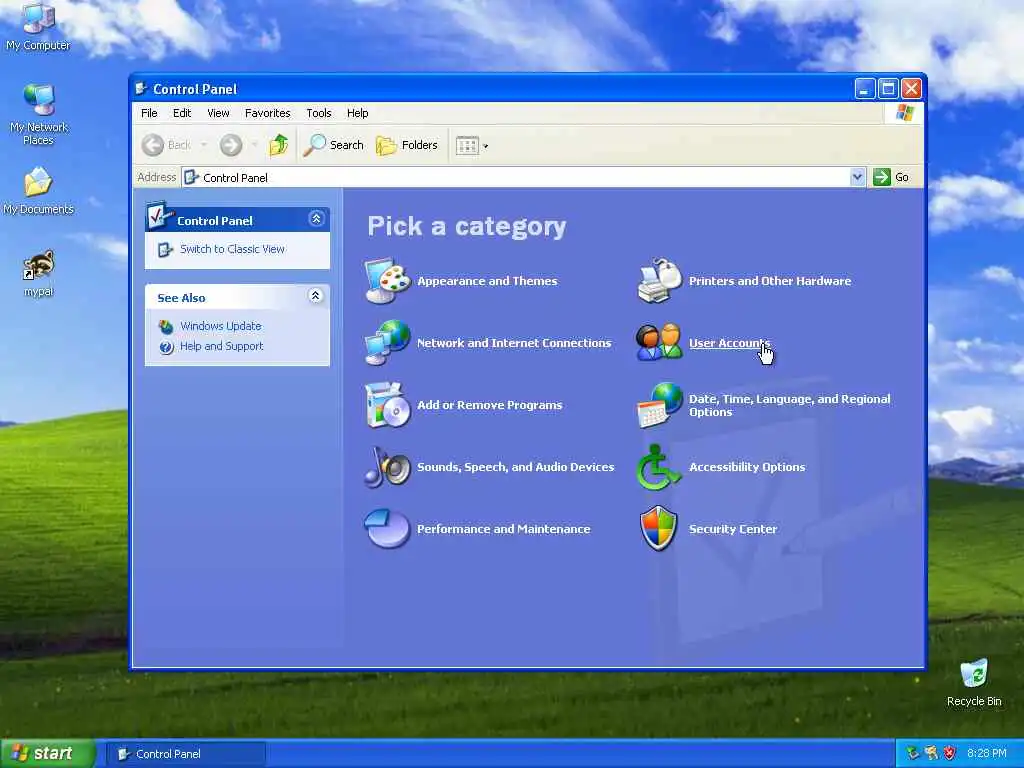Open the Edit menu
The width and height of the screenshot is (1024, 768).
tap(182, 113)
